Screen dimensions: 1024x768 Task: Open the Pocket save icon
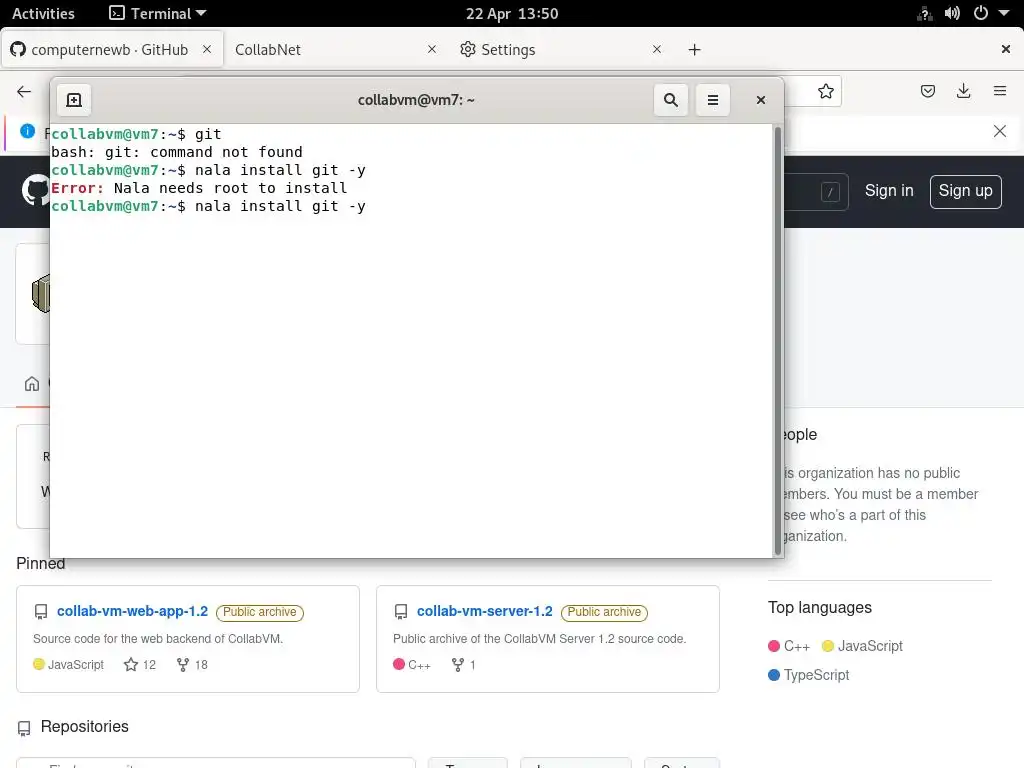[927, 91]
